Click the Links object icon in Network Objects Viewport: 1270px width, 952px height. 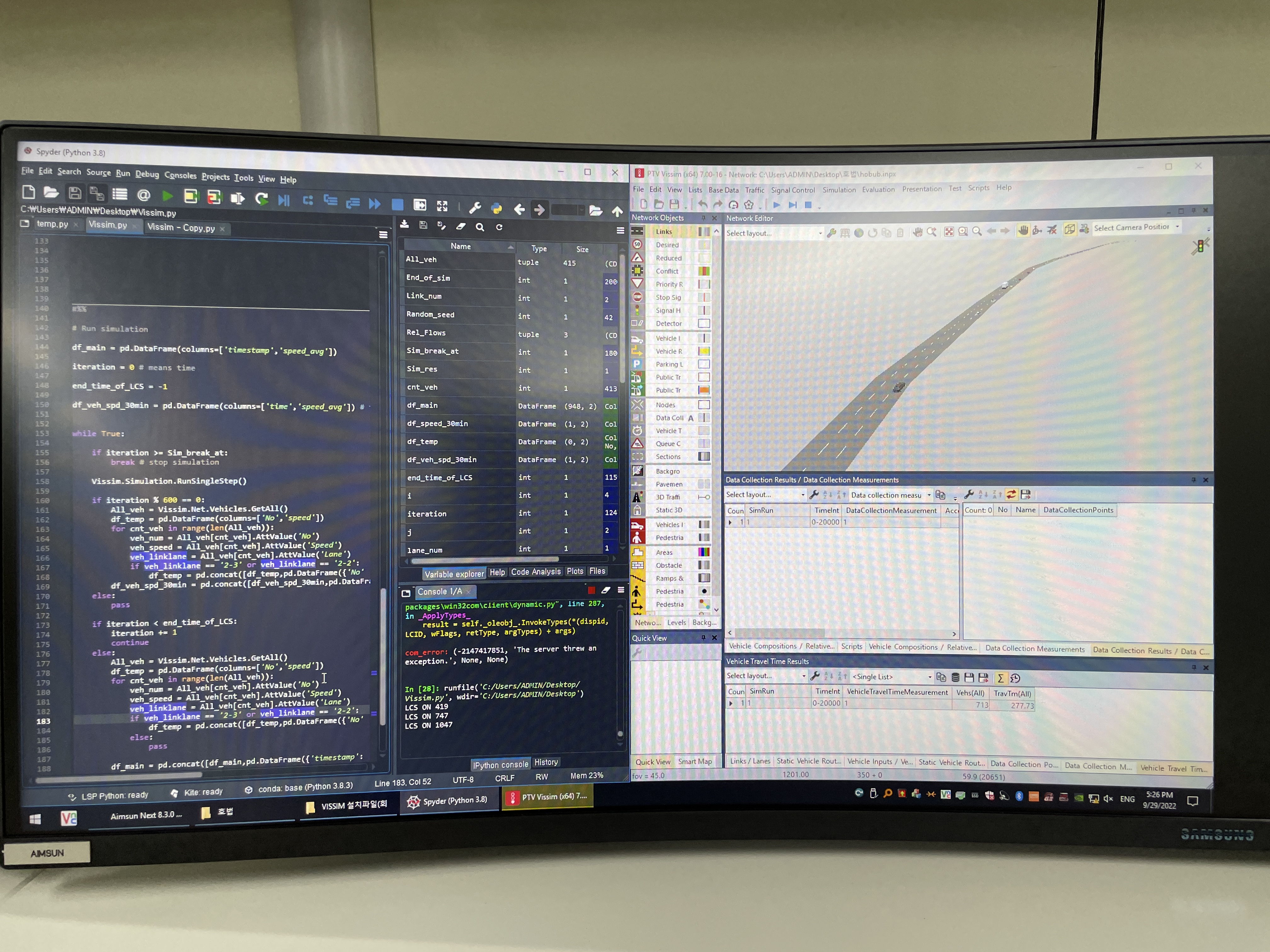tap(637, 231)
